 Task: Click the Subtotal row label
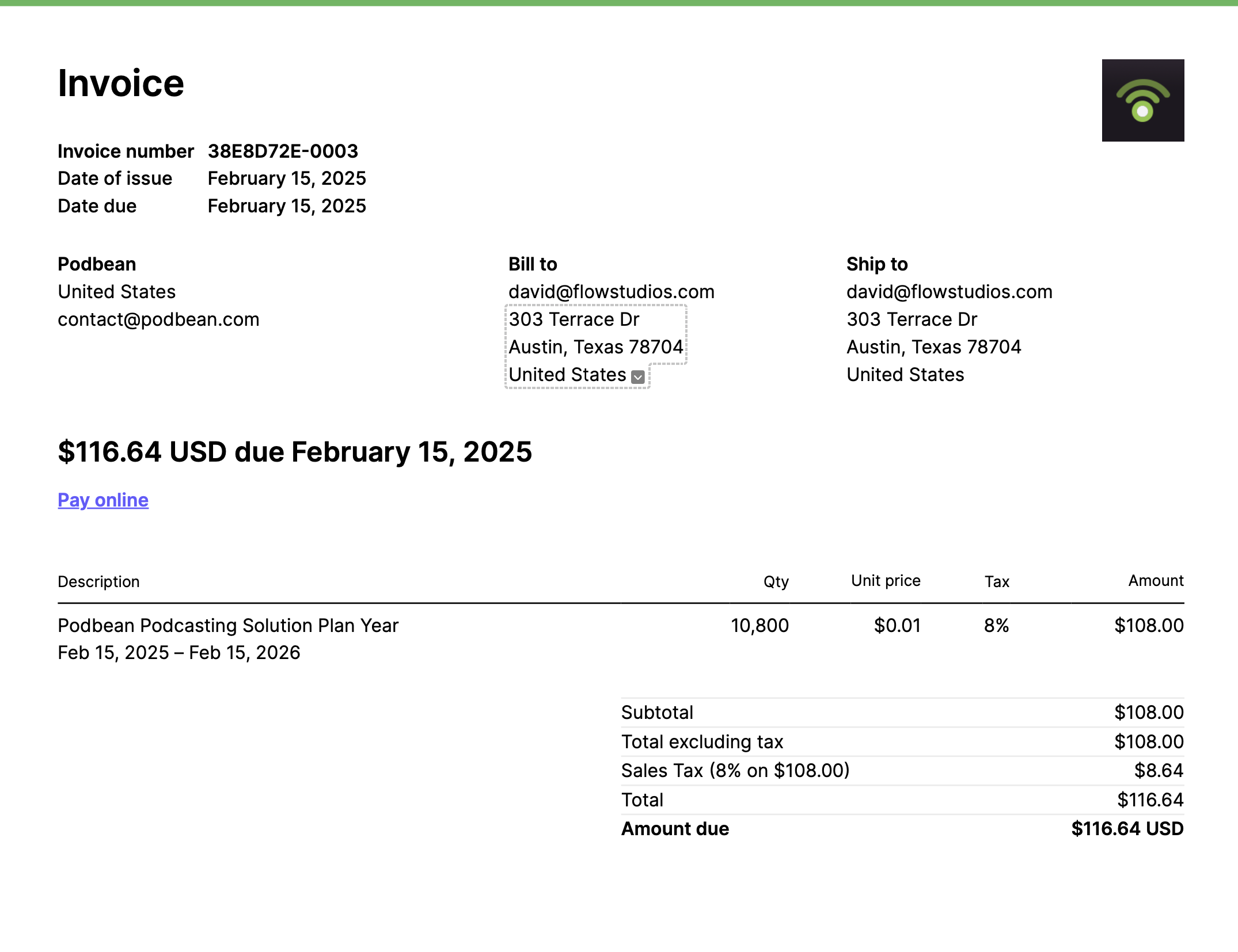point(657,713)
